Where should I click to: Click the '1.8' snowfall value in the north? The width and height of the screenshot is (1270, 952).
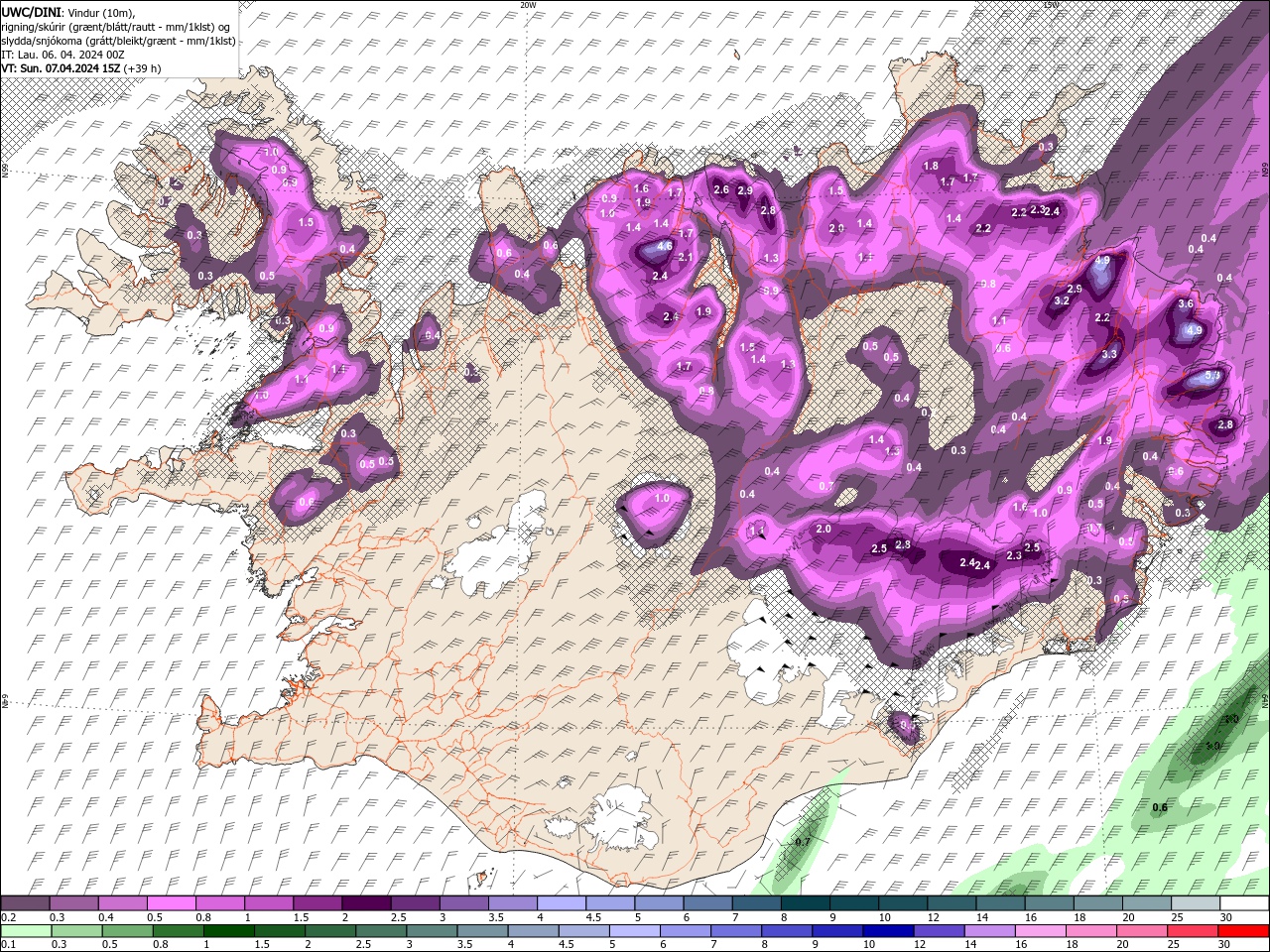[931, 167]
